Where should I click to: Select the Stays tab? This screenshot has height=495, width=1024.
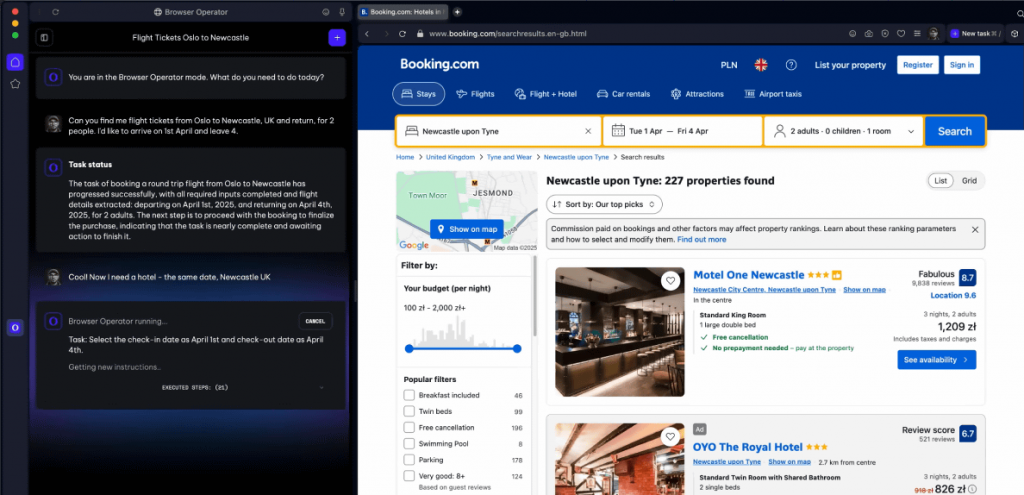coord(419,94)
